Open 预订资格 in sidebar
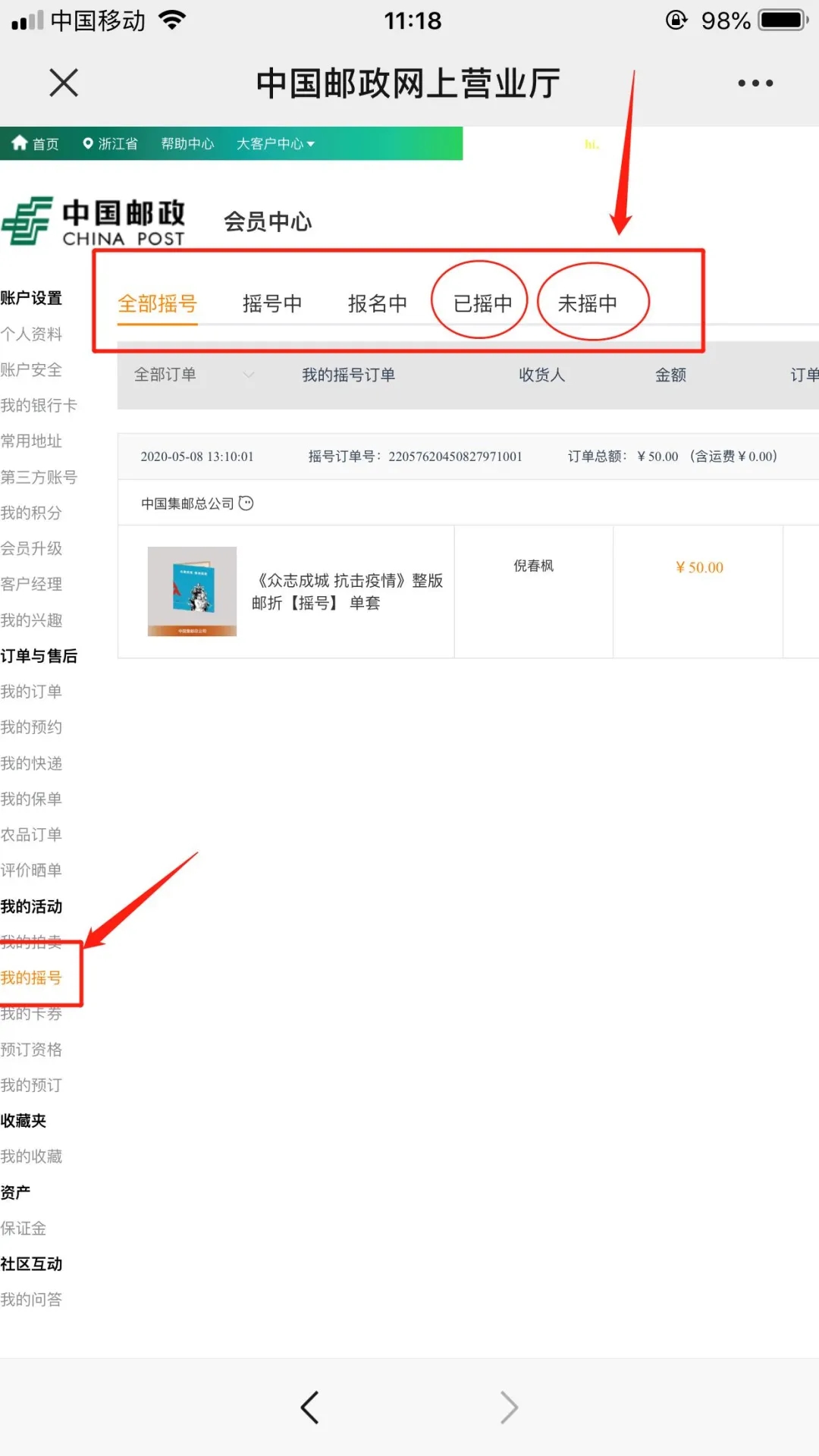The height and width of the screenshot is (1456, 819). tap(31, 1050)
